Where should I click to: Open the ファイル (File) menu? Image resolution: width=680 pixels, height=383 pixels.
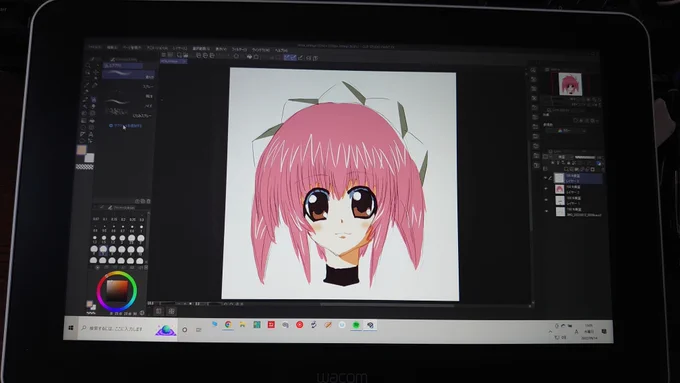coord(95,47)
